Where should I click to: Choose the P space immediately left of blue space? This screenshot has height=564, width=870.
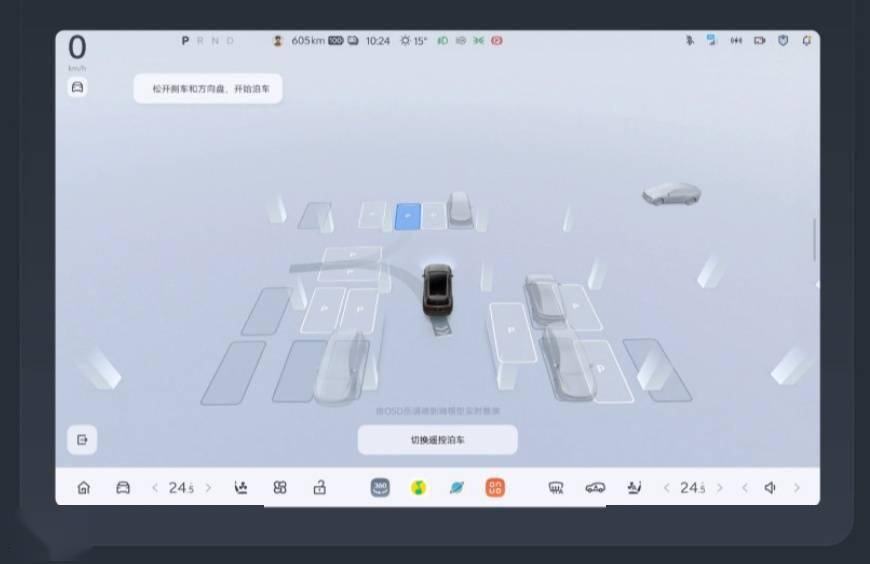[x=372, y=215]
